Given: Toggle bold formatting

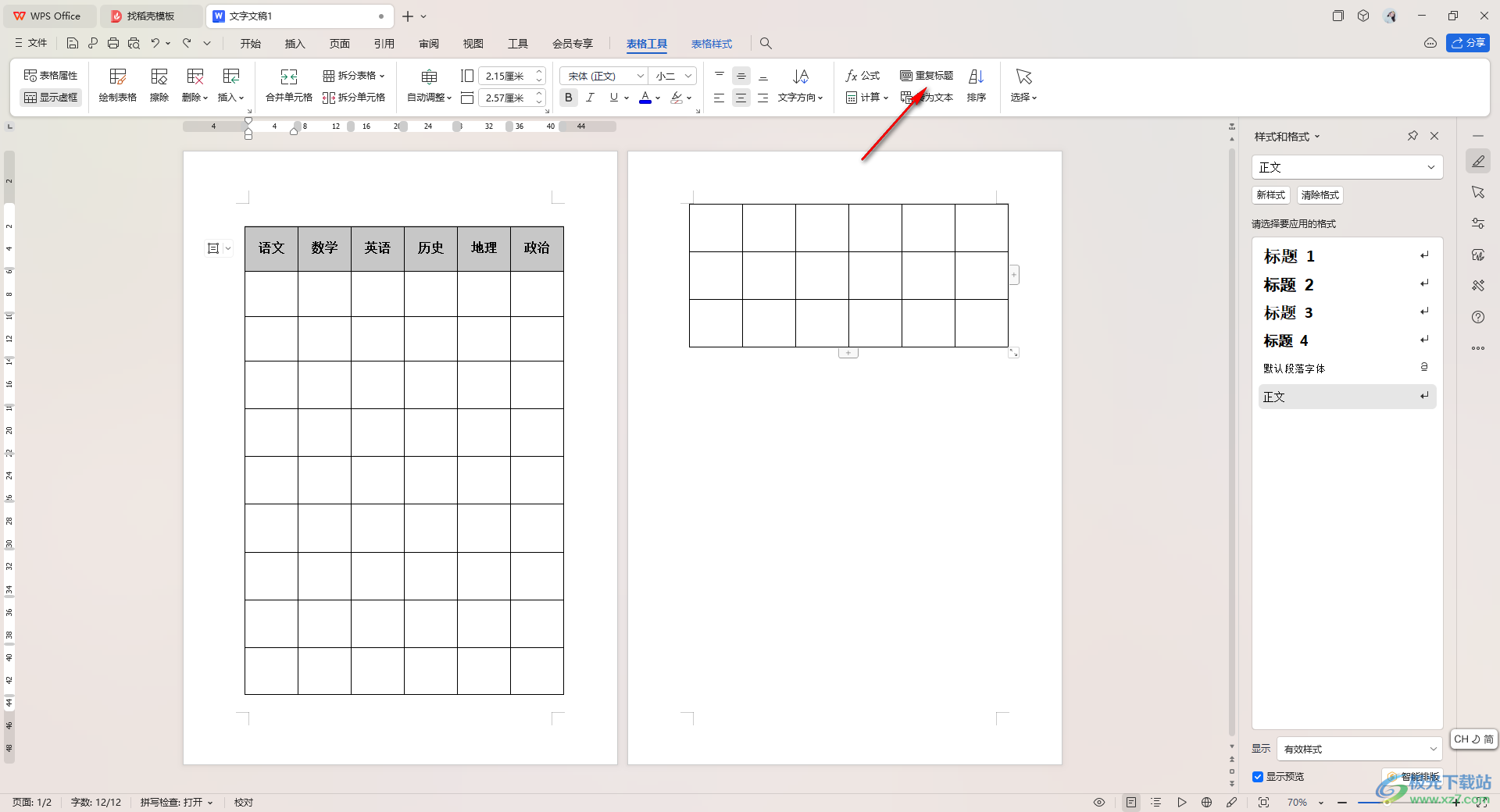Looking at the screenshot, I should pyautogui.click(x=569, y=98).
